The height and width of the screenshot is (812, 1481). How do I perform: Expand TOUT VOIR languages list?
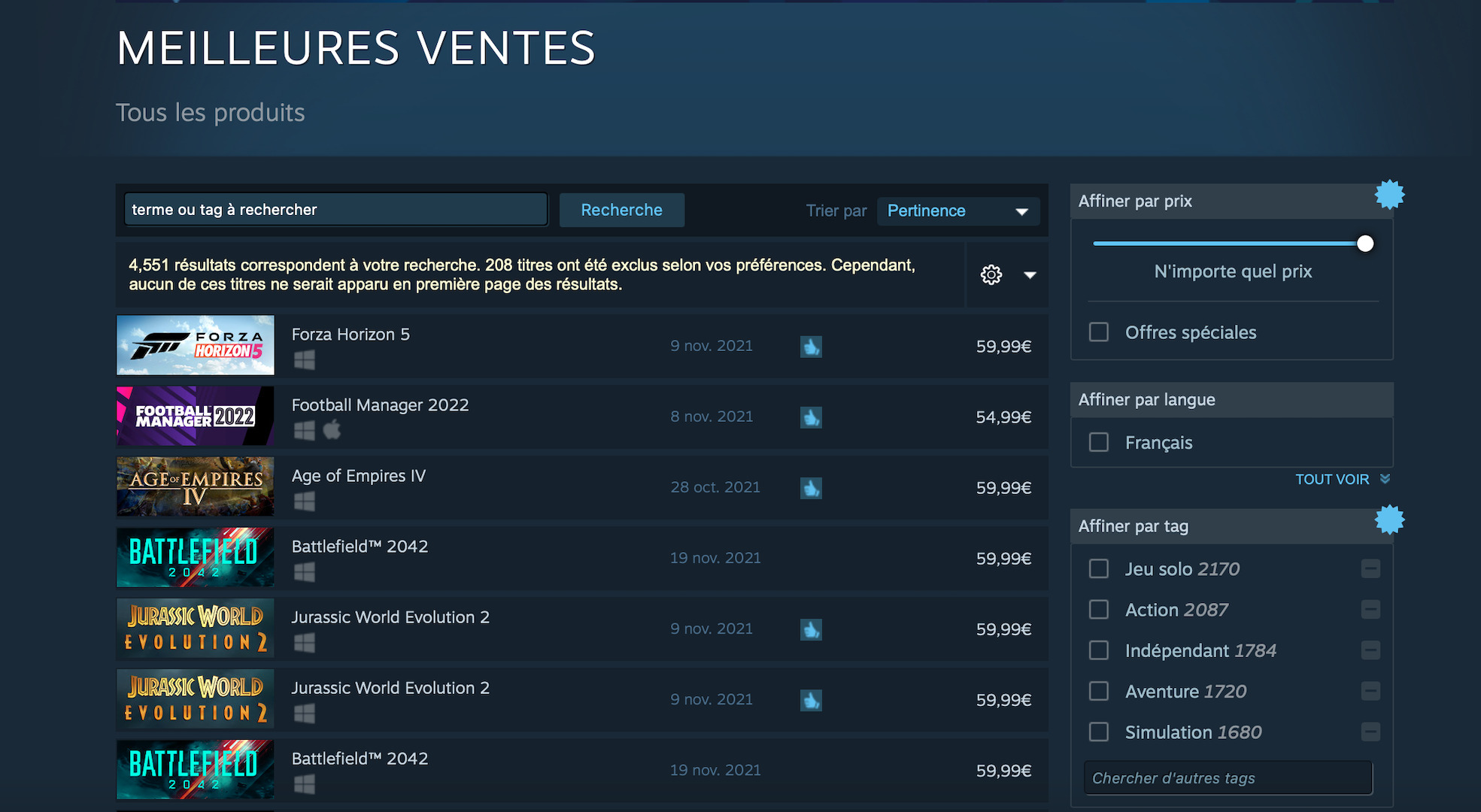(1342, 479)
